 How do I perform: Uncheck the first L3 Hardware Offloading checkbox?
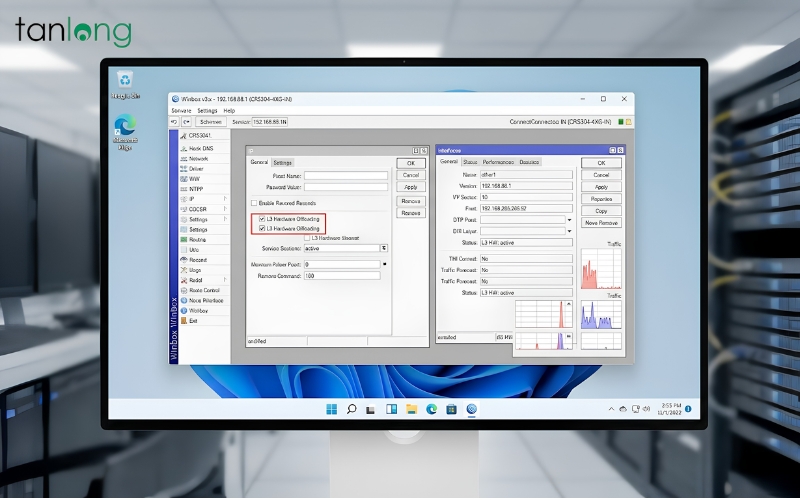click(x=262, y=218)
